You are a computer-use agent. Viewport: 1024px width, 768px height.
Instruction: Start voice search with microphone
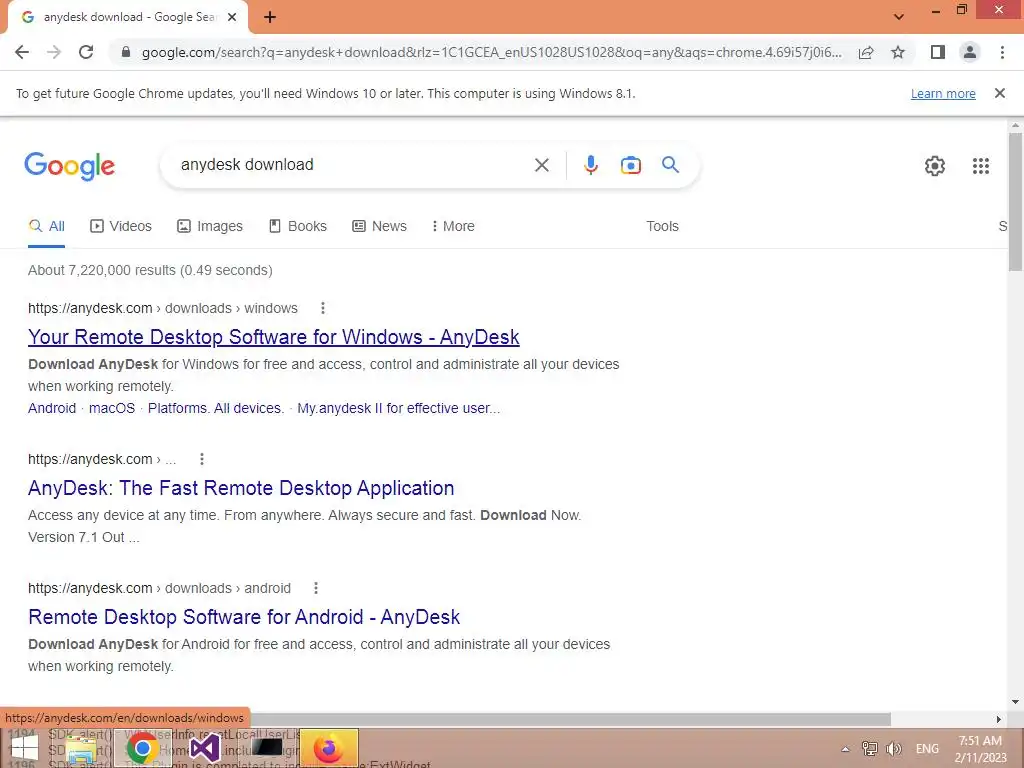pyautogui.click(x=591, y=165)
